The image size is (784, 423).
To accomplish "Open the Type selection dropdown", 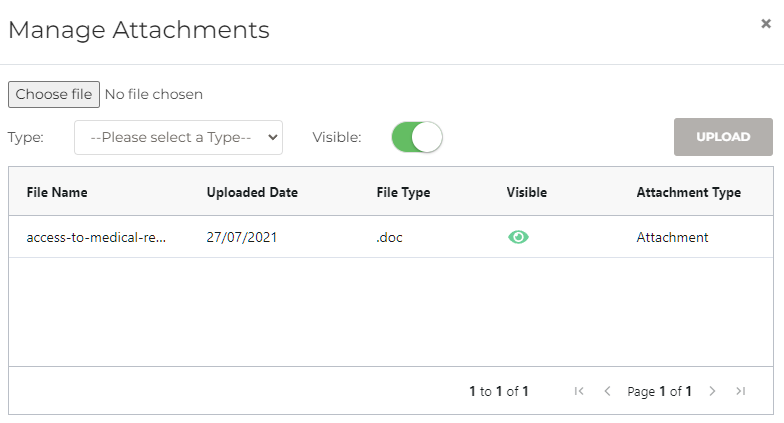I will (178, 137).
